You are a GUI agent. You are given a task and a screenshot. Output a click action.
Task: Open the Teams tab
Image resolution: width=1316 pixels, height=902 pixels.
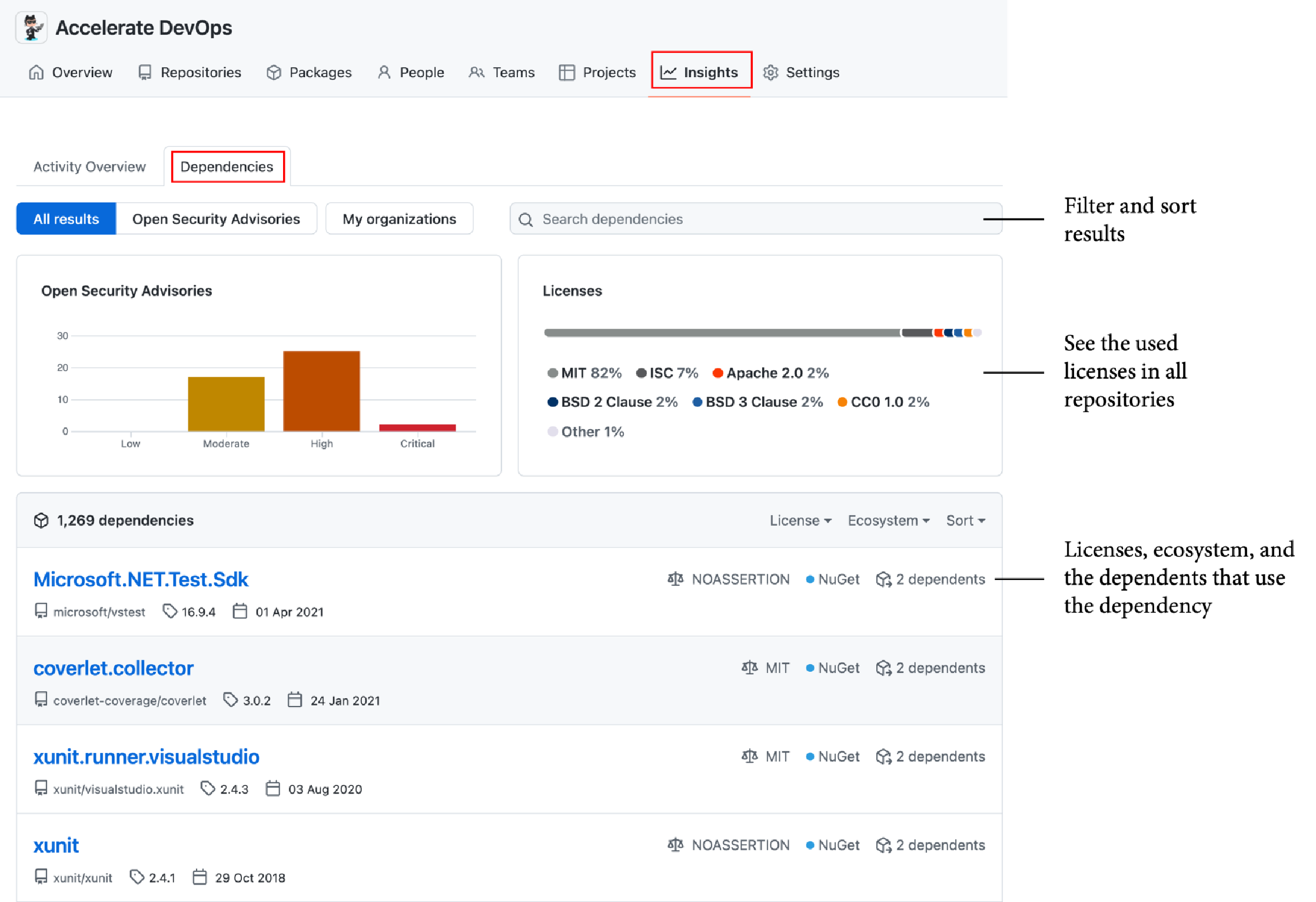click(x=502, y=72)
